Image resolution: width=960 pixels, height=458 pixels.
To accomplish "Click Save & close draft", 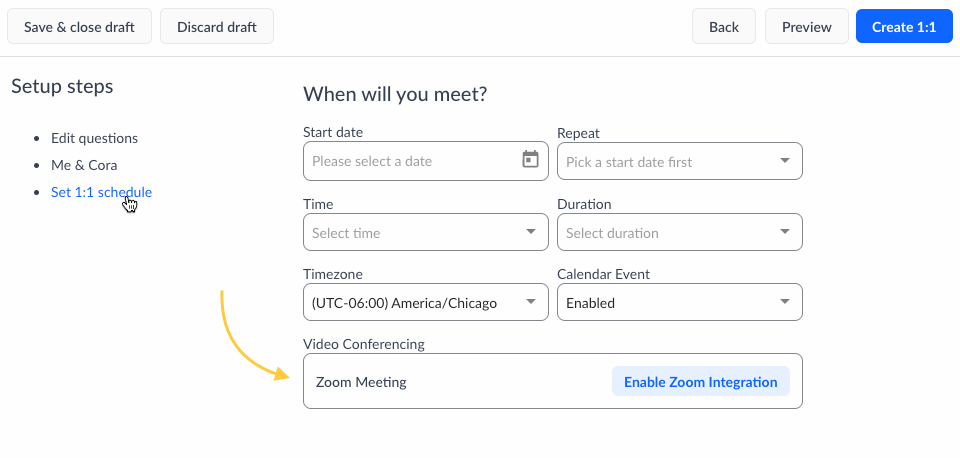I will [x=79, y=27].
